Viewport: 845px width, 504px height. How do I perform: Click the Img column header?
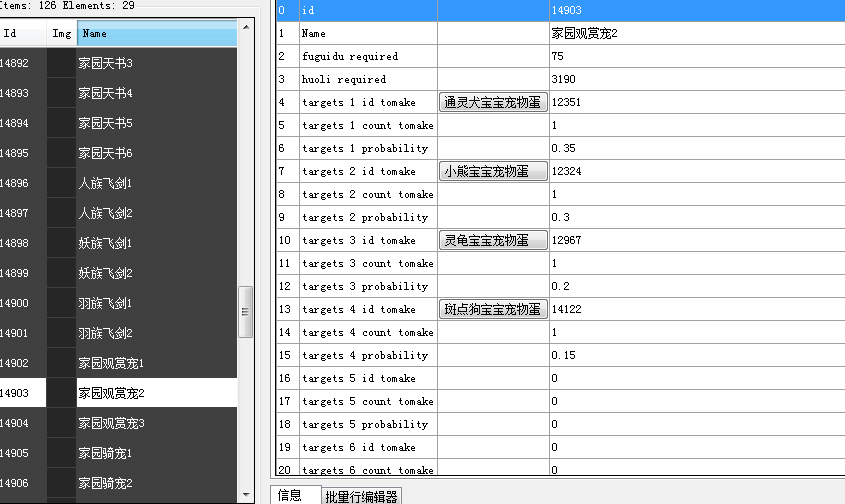pyautogui.click(x=62, y=33)
